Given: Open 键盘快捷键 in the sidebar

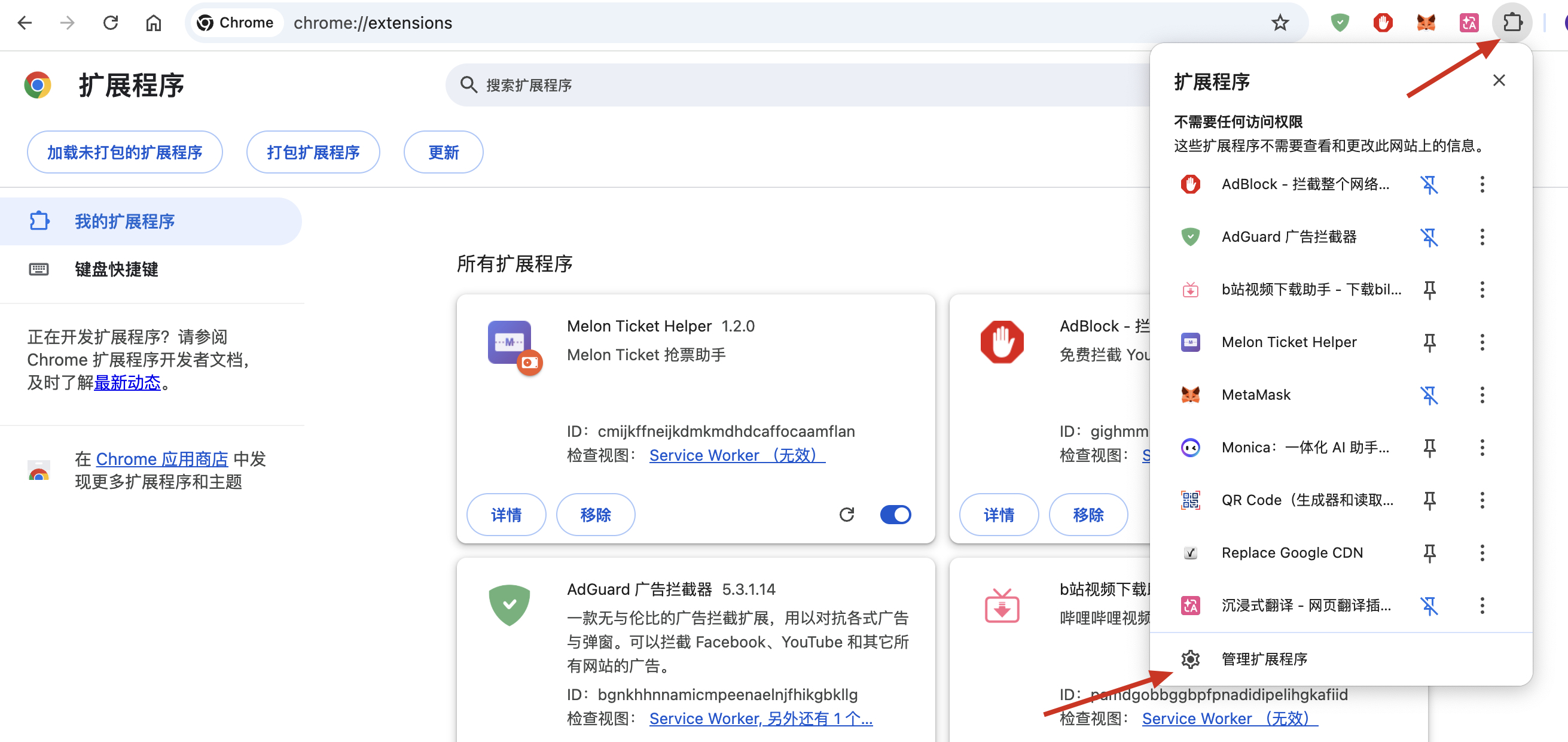Looking at the screenshot, I should point(150,269).
